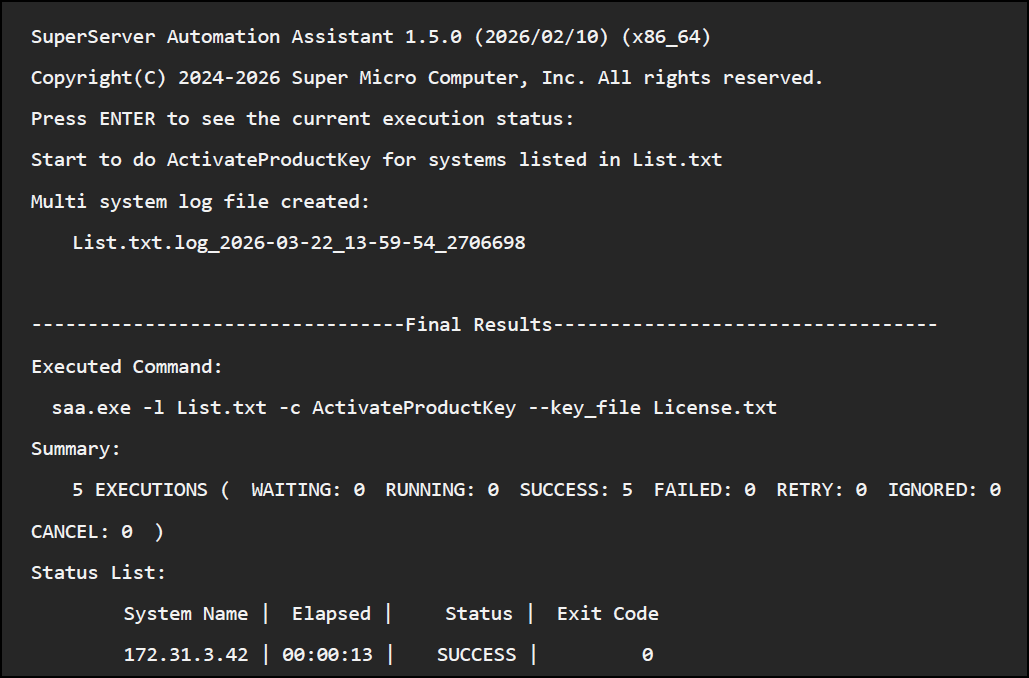Click the SUCCESS status for 172.31.3.42

pos(476,655)
